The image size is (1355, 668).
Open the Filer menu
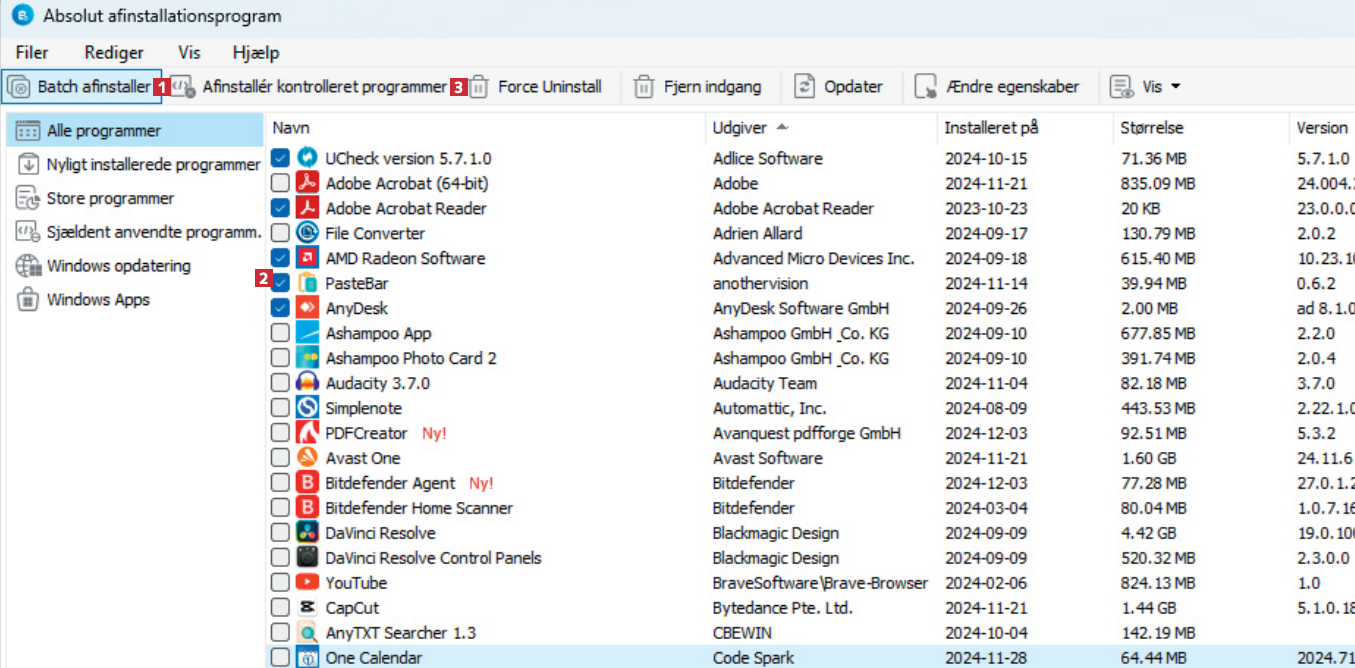tap(32, 53)
